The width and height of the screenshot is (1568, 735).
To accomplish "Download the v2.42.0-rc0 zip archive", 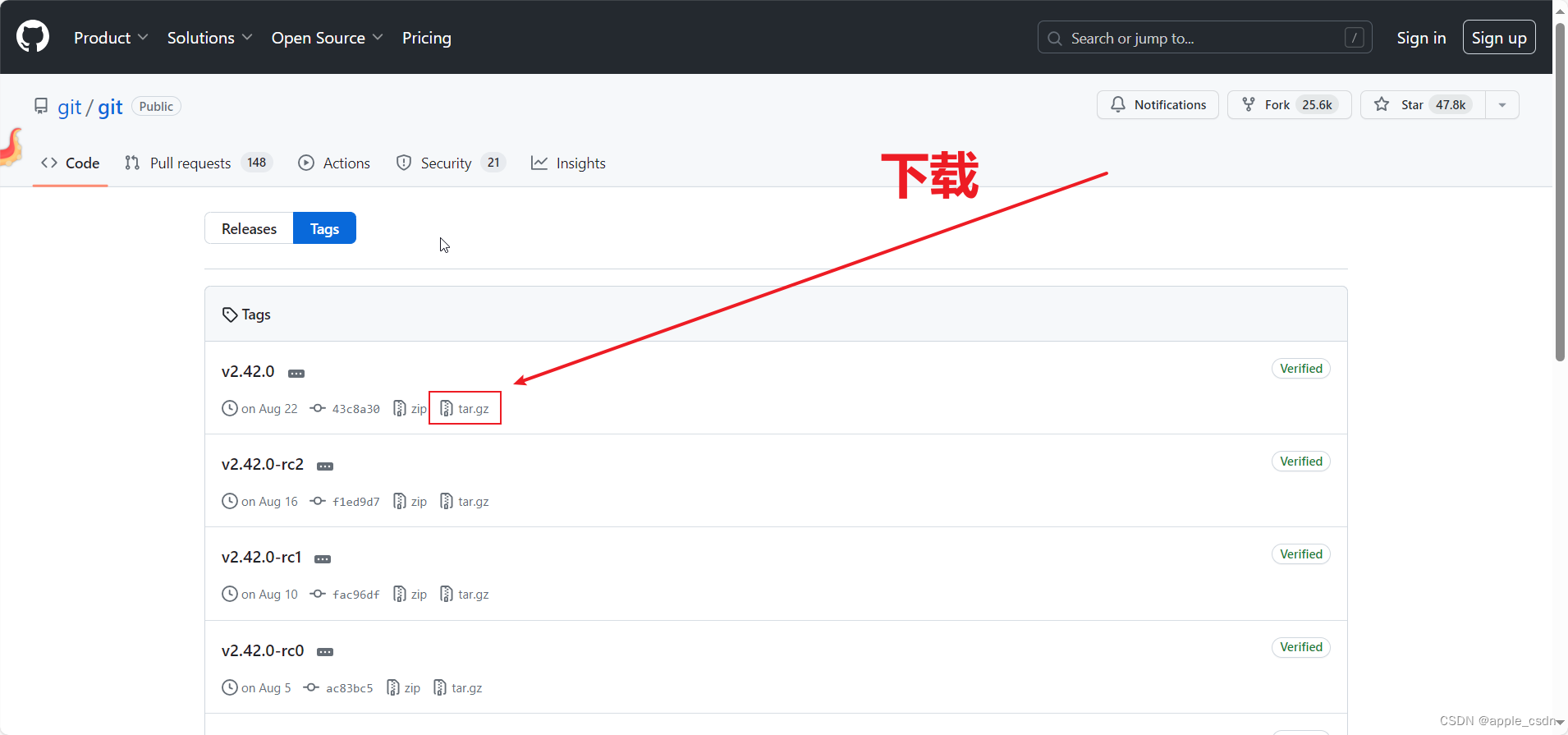I will (x=403, y=687).
